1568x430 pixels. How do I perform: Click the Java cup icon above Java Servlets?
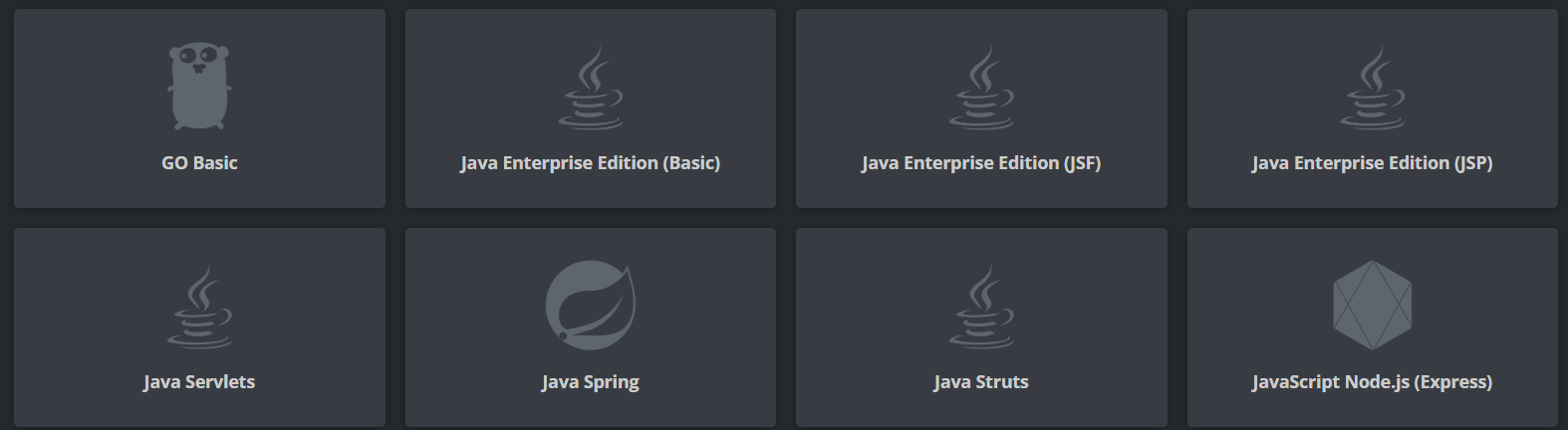(199, 308)
